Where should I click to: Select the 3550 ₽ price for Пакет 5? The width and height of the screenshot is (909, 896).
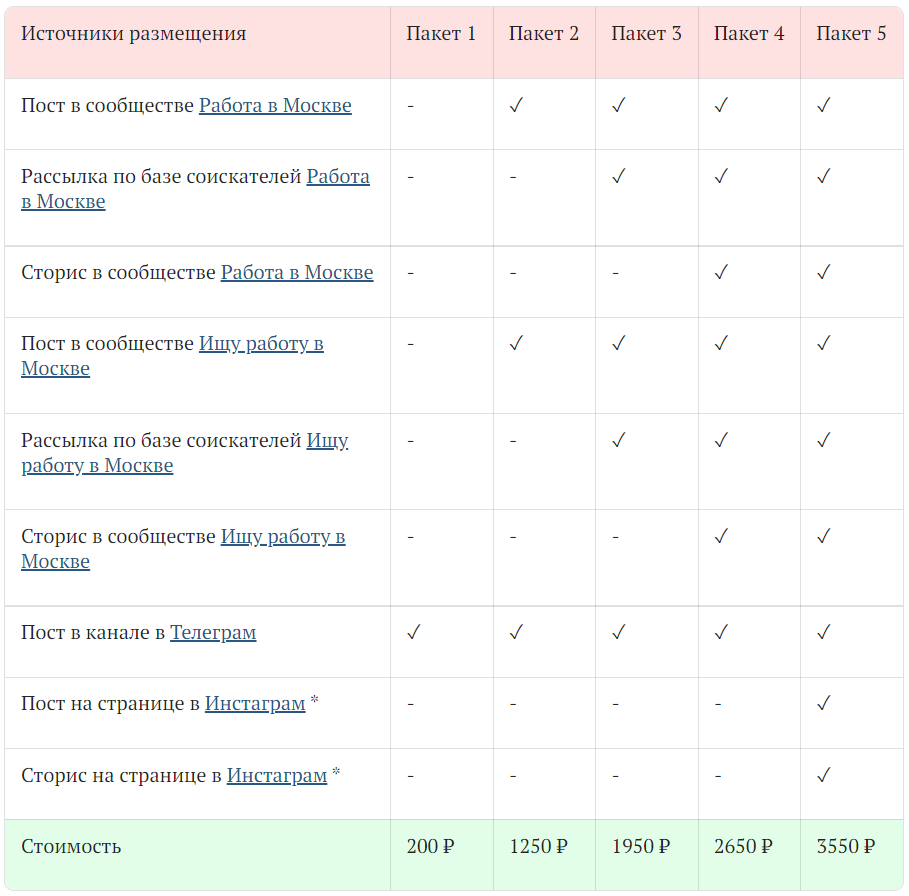[x=845, y=846]
